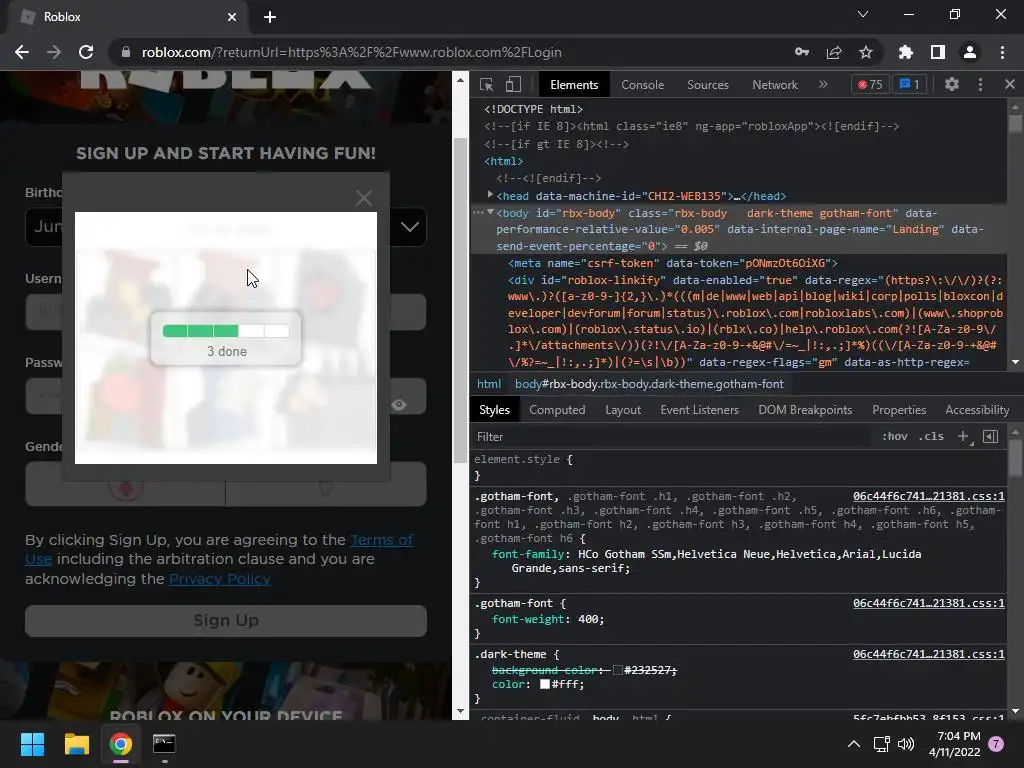
Task: Open the network icon in system tray
Action: click(x=882, y=744)
